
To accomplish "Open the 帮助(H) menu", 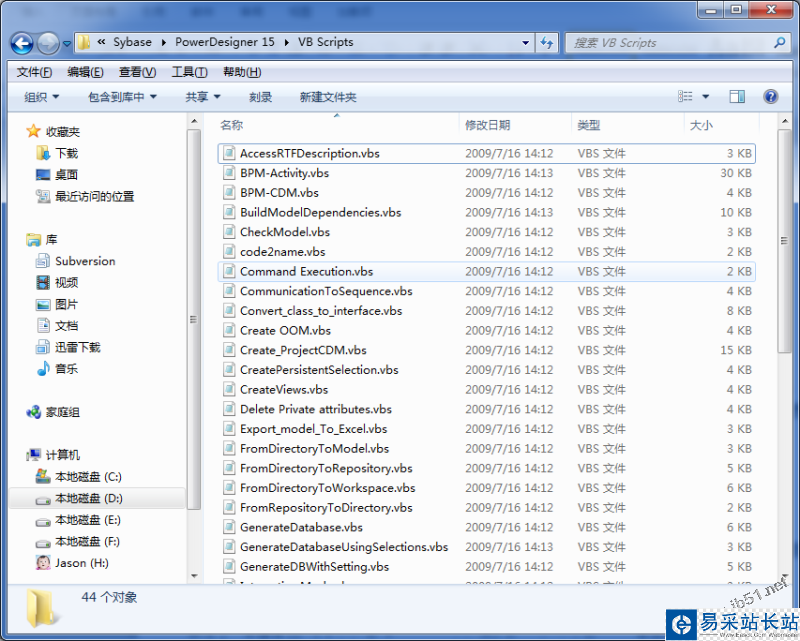I will pos(242,72).
